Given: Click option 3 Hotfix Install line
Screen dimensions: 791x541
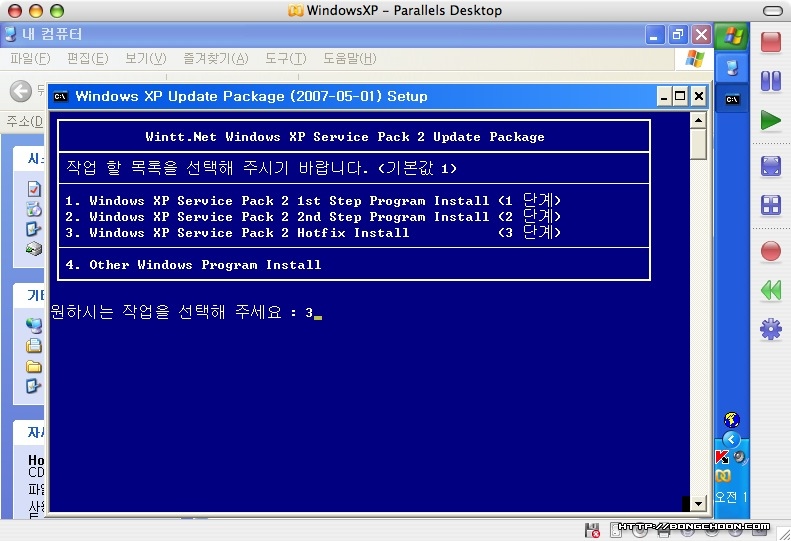Looking at the screenshot, I should (x=313, y=233).
